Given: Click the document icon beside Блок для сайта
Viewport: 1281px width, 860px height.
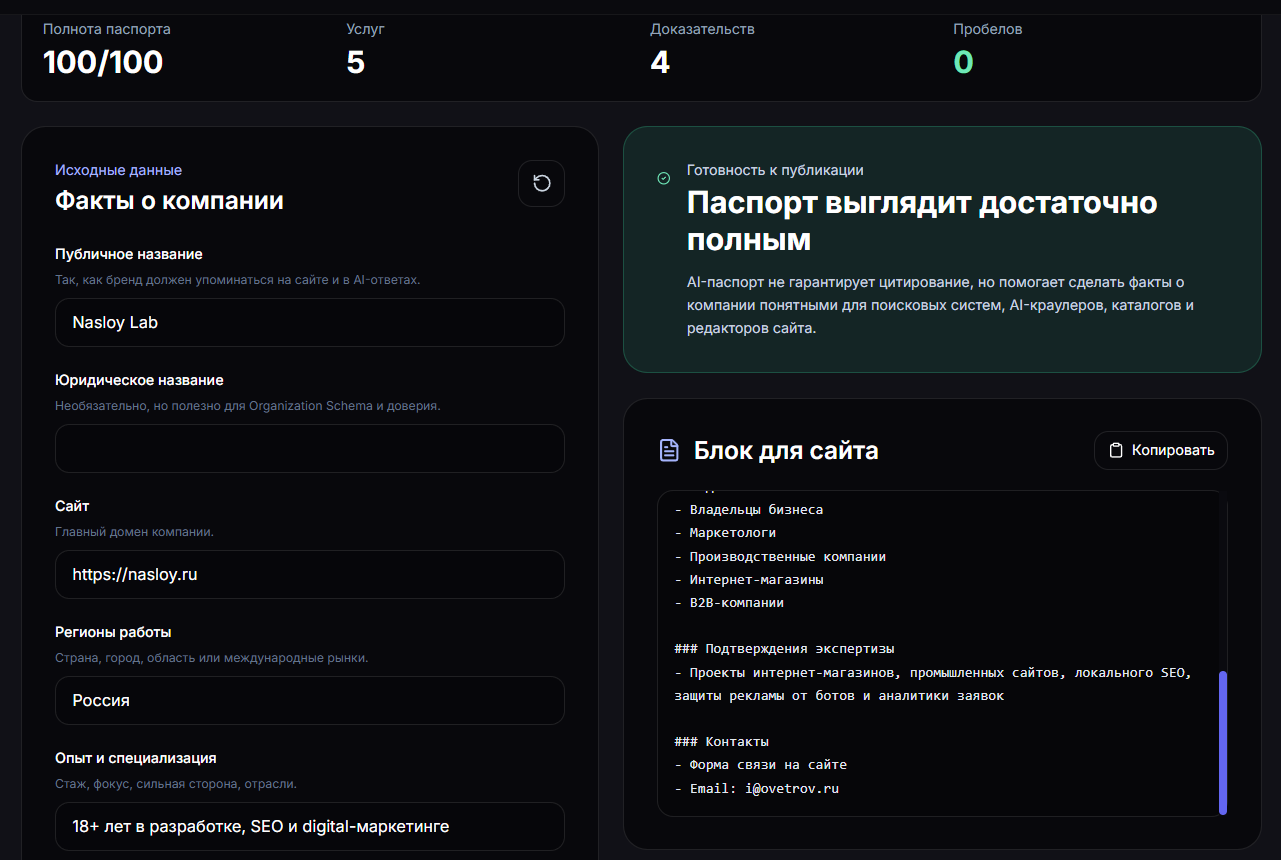Looking at the screenshot, I should (669, 450).
